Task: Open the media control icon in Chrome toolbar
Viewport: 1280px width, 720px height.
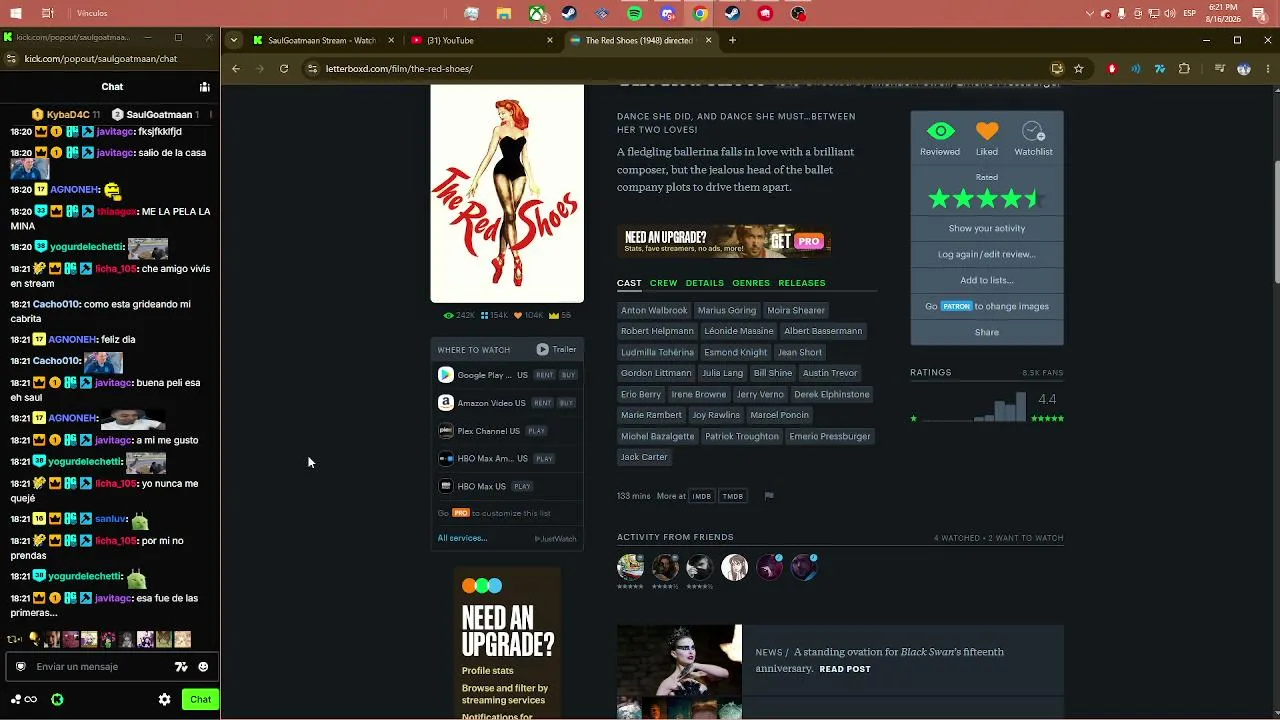Action: click(1219, 69)
